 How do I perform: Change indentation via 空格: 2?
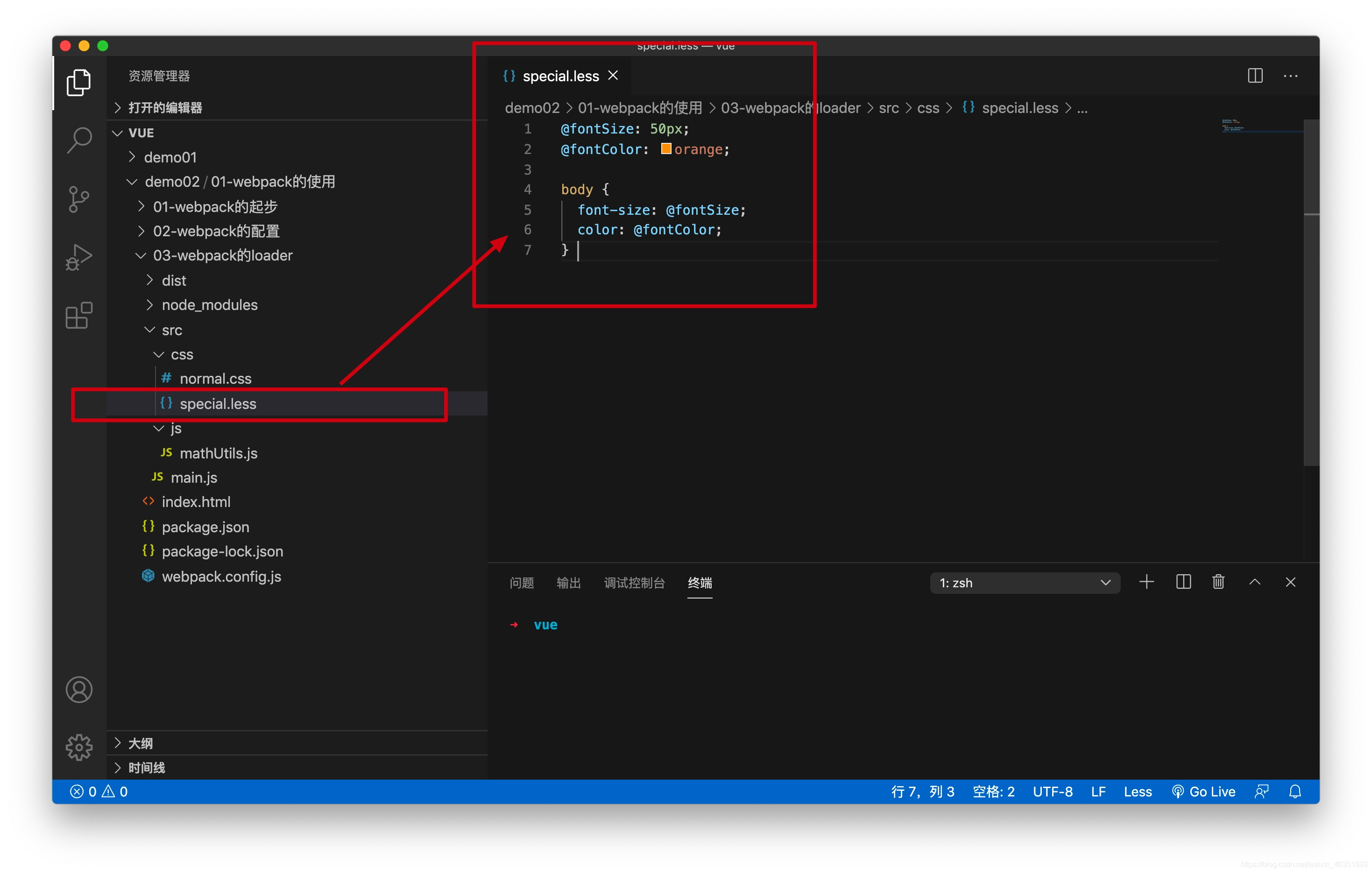click(994, 792)
